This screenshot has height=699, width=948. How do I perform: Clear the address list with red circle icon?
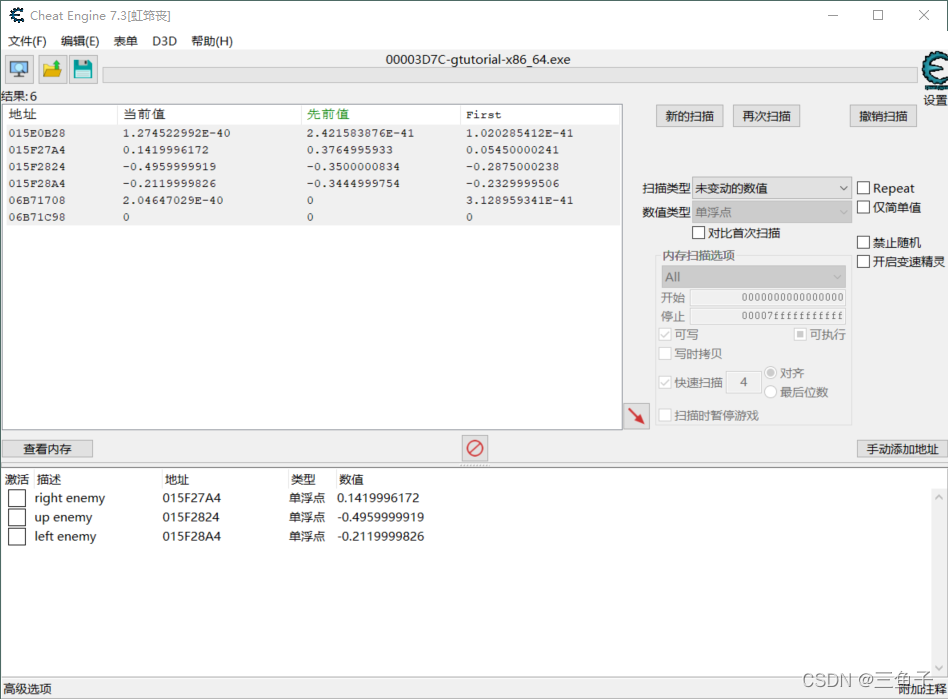tap(475, 448)
